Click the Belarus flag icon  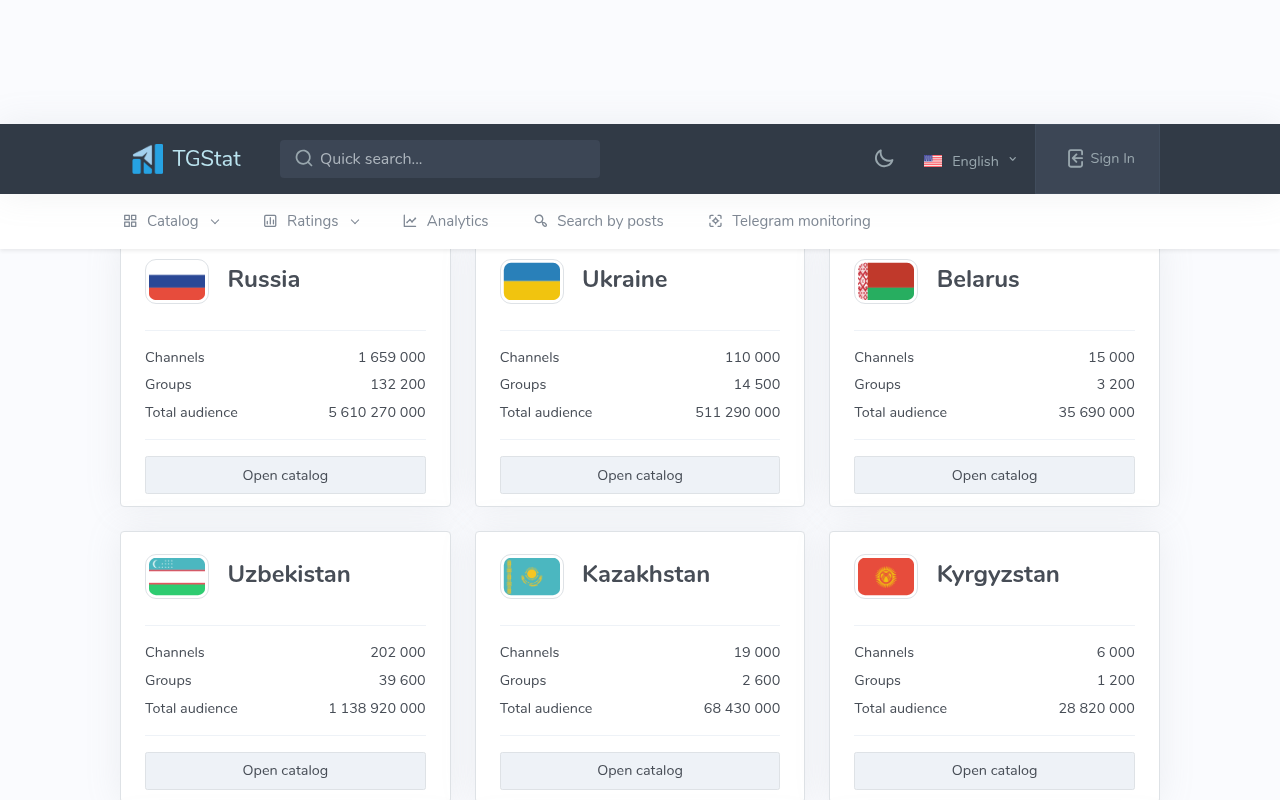[886, 281]
